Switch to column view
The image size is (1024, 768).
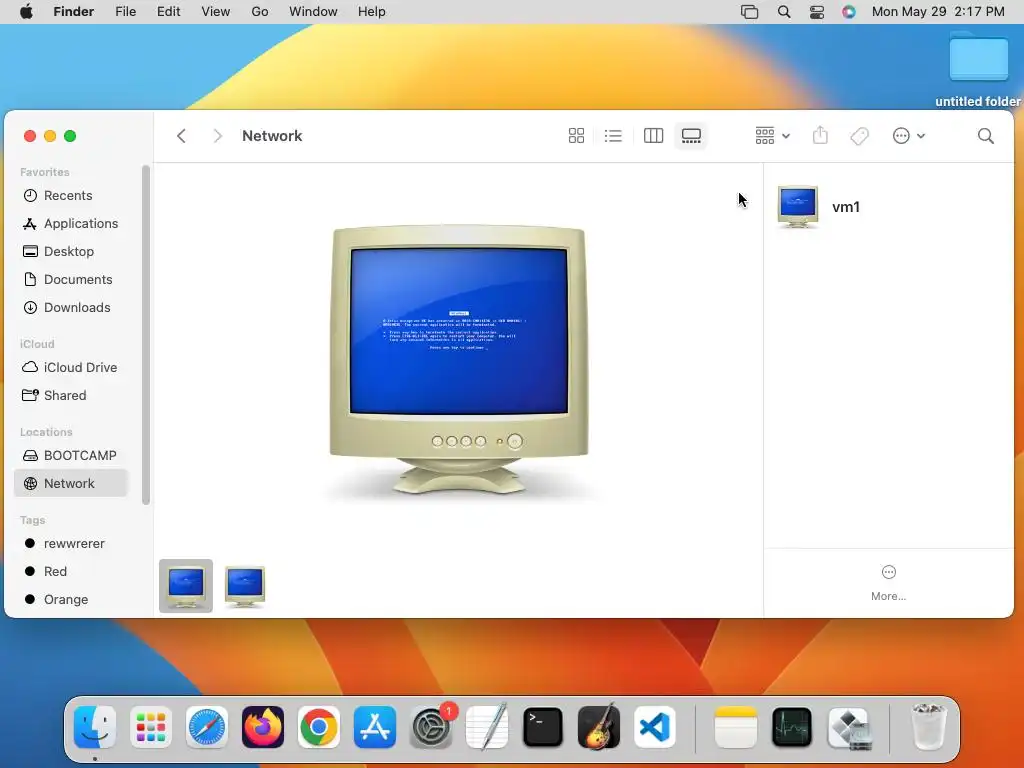click(653, 136)
